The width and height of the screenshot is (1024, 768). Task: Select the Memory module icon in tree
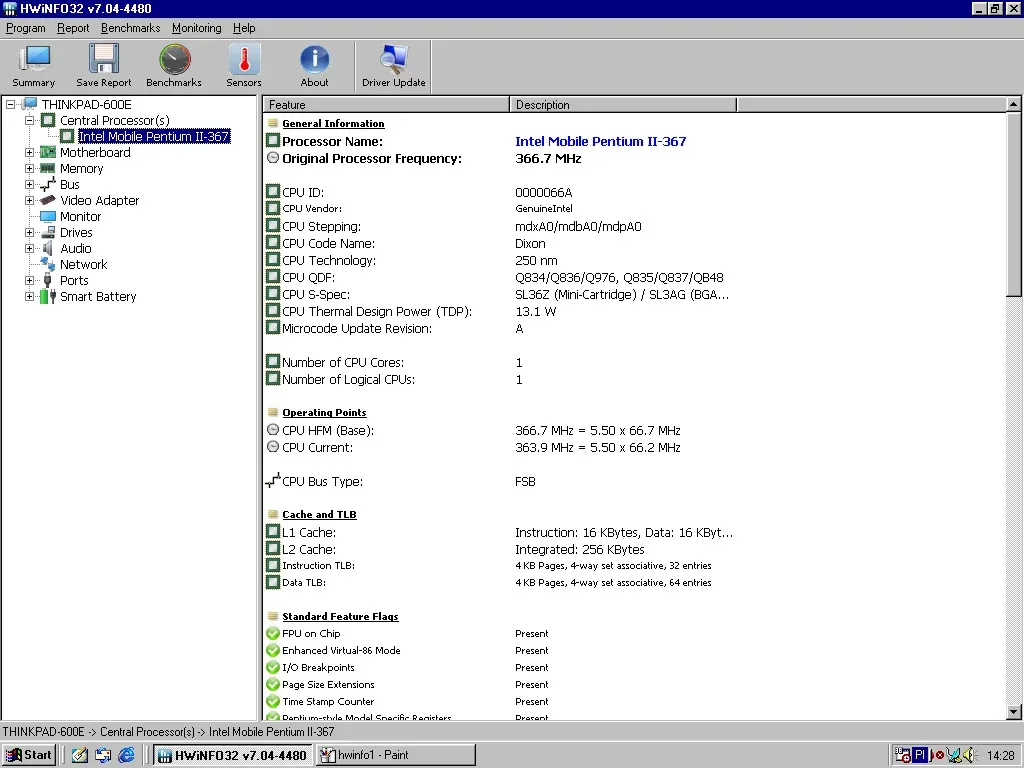click(48, 168)
